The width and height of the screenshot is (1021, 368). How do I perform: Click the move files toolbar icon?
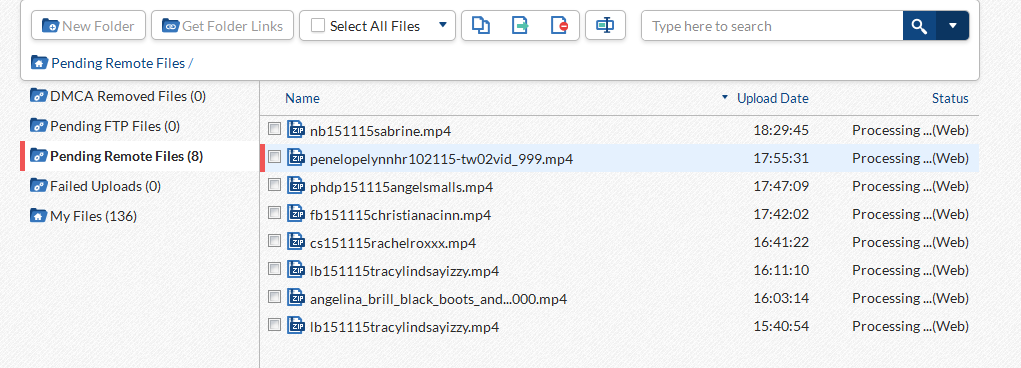[x=520, y=26]
